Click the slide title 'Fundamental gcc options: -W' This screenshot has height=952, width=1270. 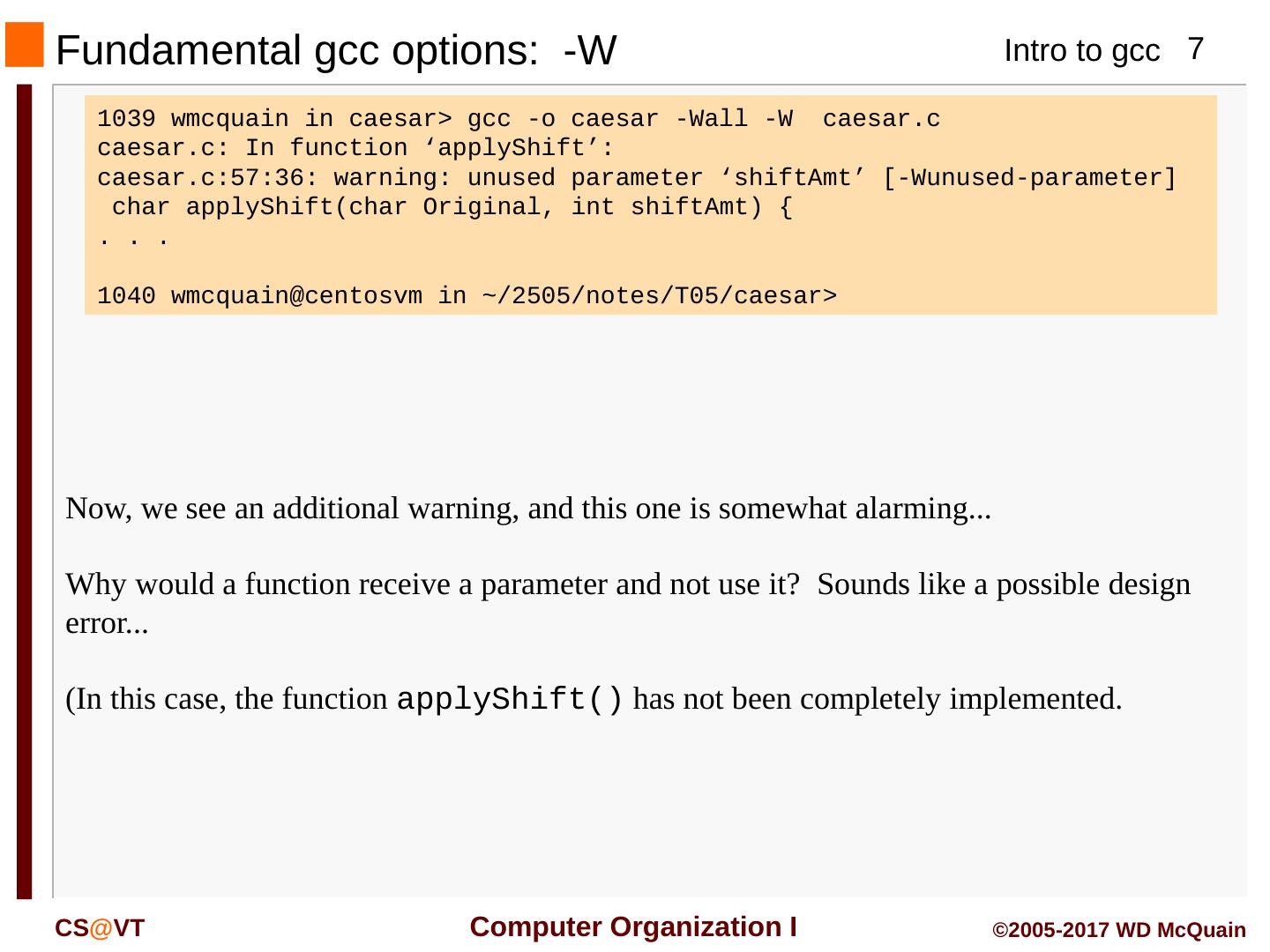click(335, 50)
